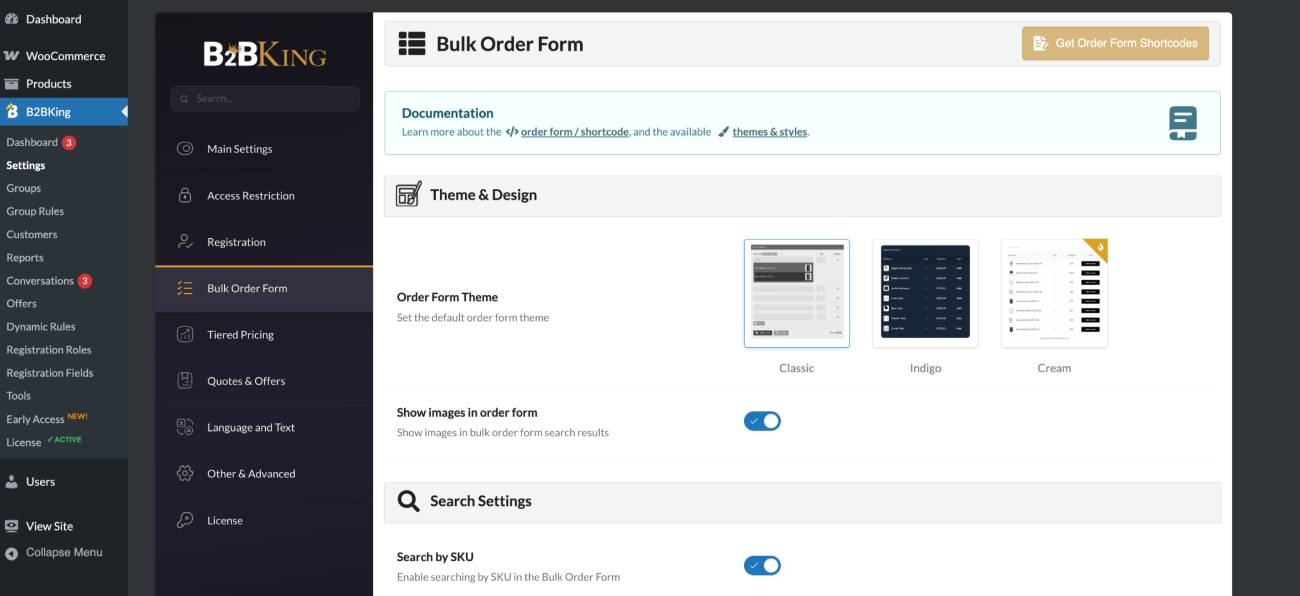The width and height of the screenshot is (1300, 596).
Task: Click the B2BKing logo
Action: click(x=265, y=52)
